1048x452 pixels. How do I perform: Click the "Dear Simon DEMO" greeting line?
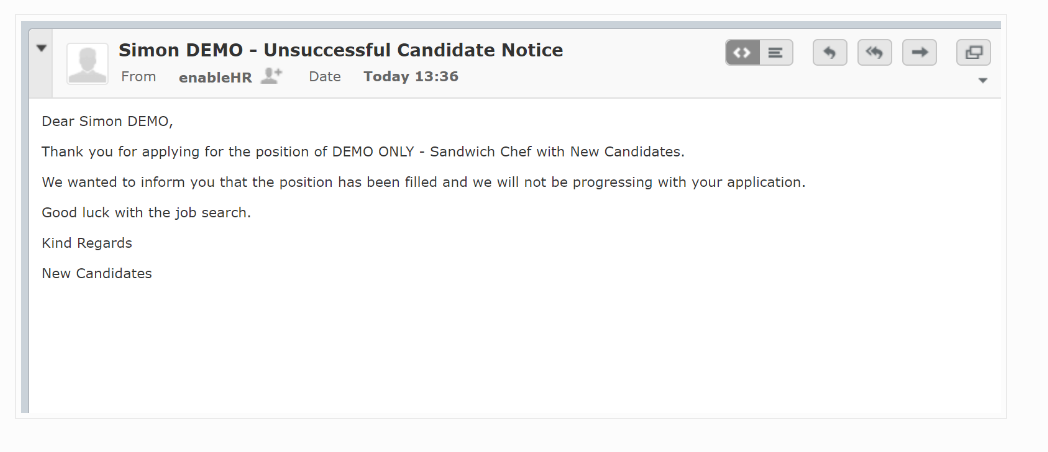click(107, 121)
